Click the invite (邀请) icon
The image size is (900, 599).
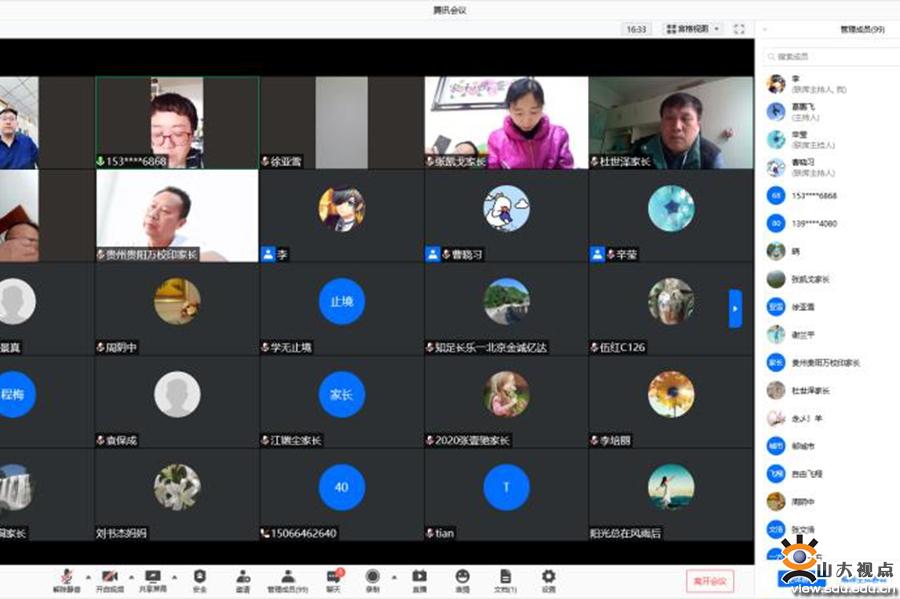(x=243, y=579)
